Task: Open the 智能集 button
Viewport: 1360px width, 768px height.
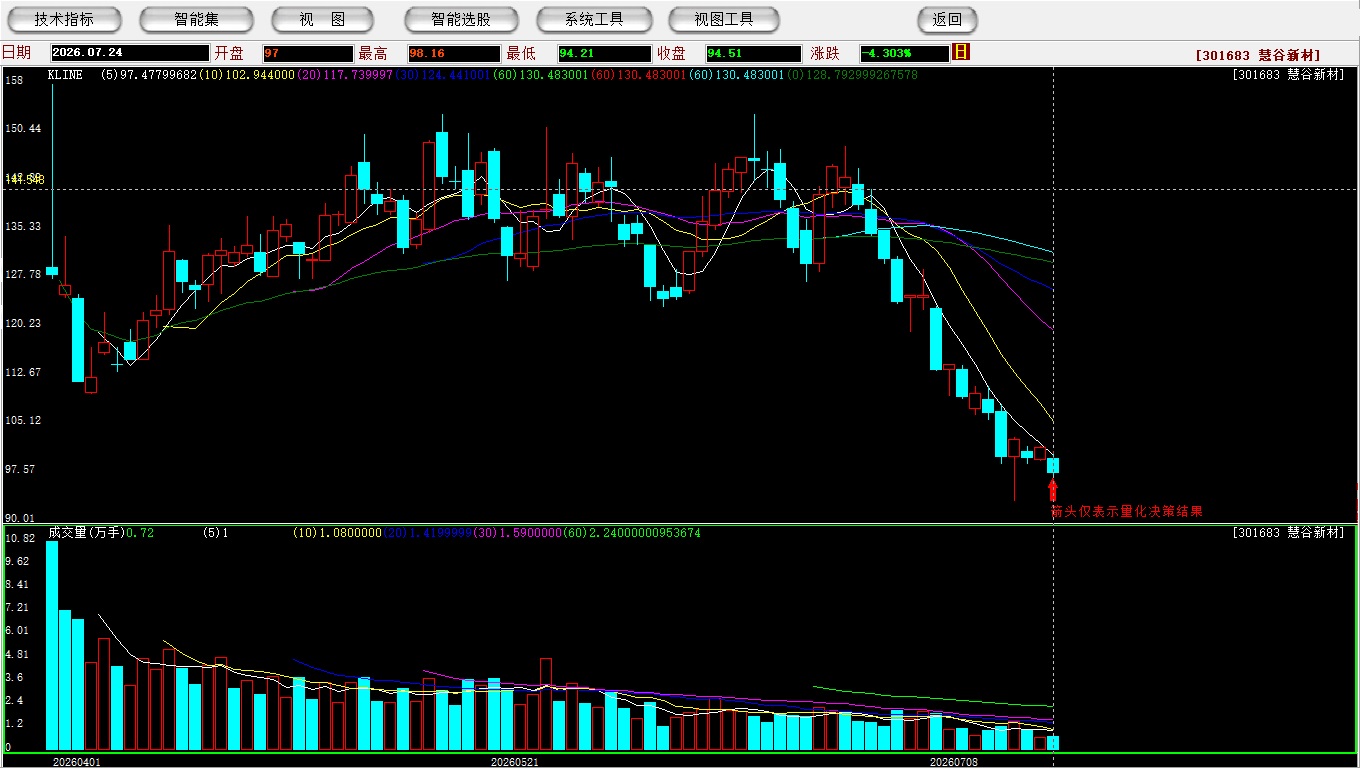Action: point(196,19)
